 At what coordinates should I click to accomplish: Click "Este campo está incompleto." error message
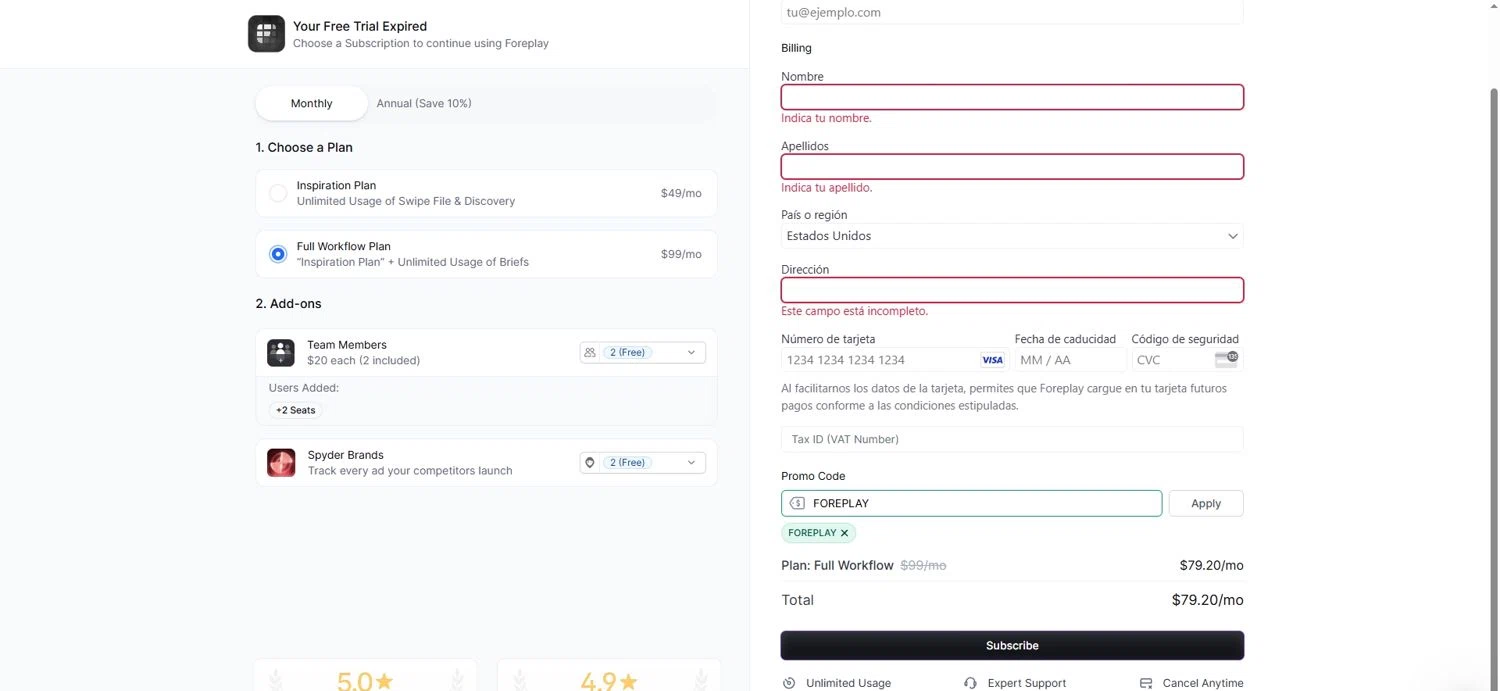coord(854,311)
